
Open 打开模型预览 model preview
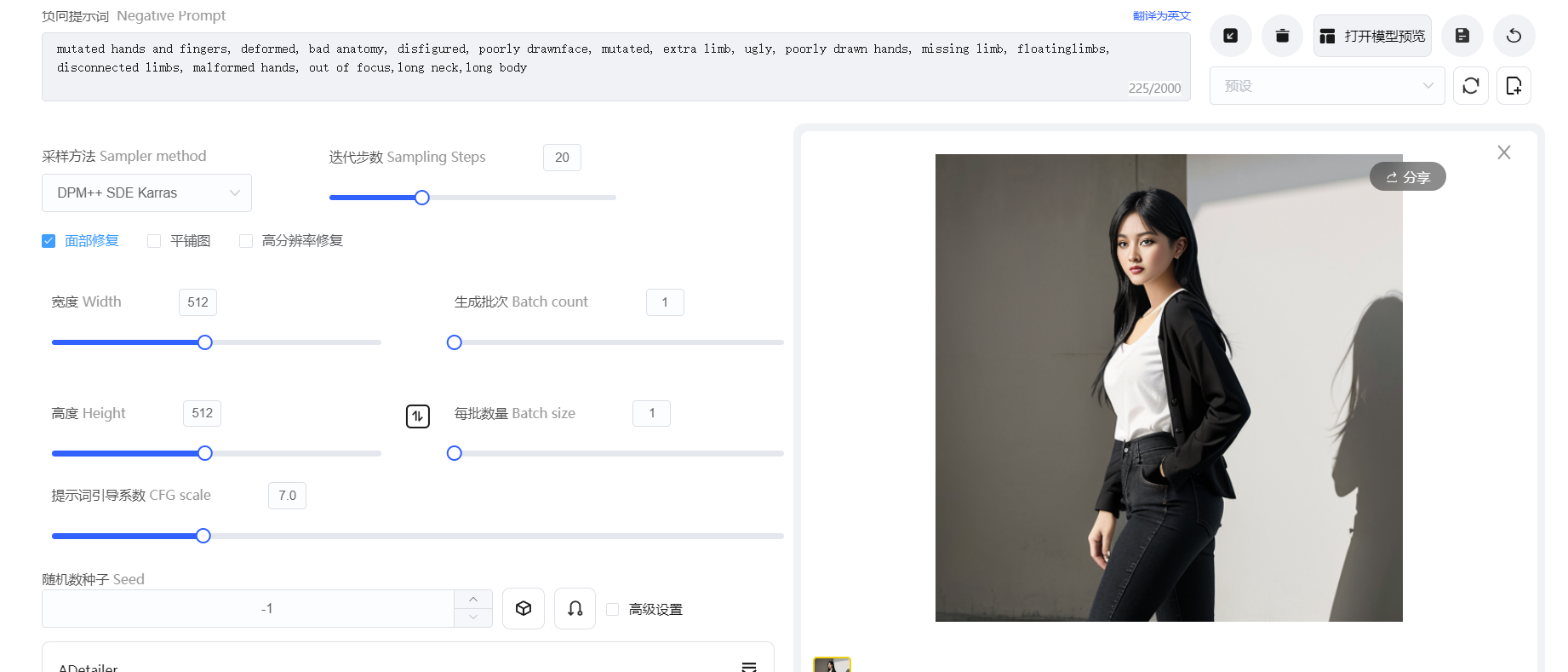(1372, 36)
